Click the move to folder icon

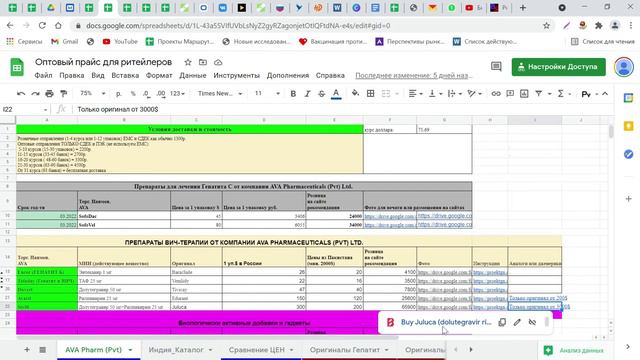tap(203, 62)
